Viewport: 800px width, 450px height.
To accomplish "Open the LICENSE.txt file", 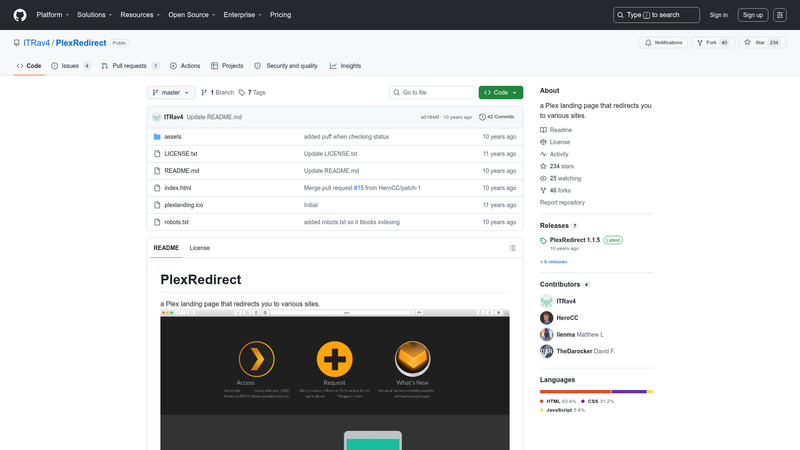I will [181, 154].
